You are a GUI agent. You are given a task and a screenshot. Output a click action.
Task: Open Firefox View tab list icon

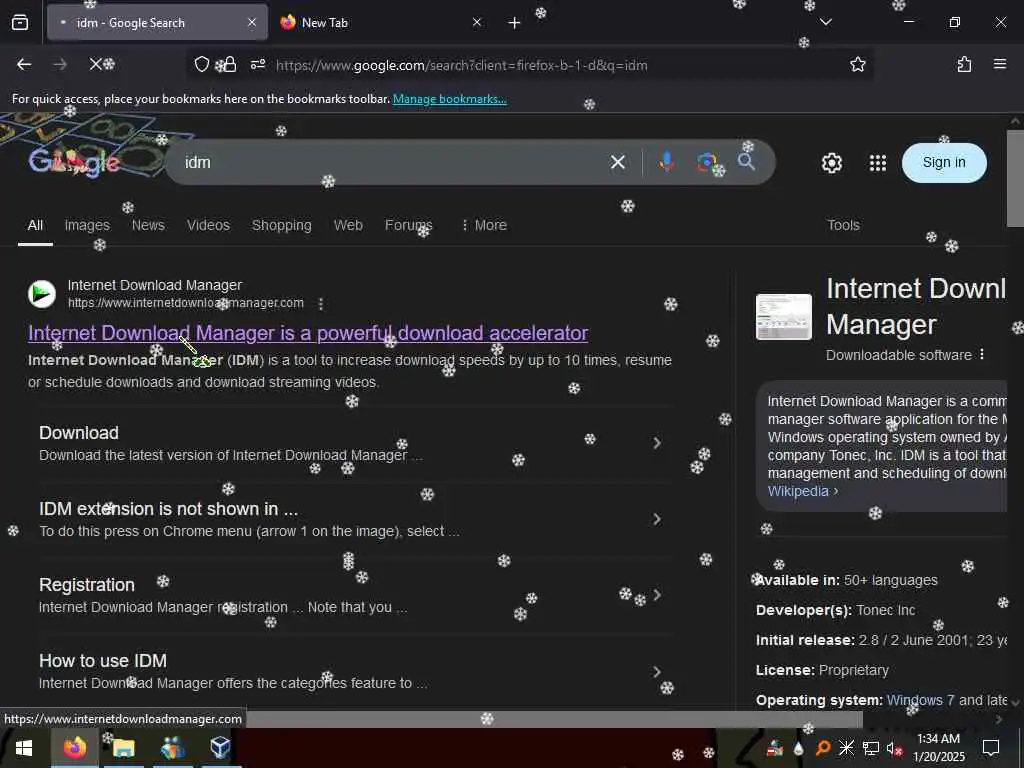20,23
